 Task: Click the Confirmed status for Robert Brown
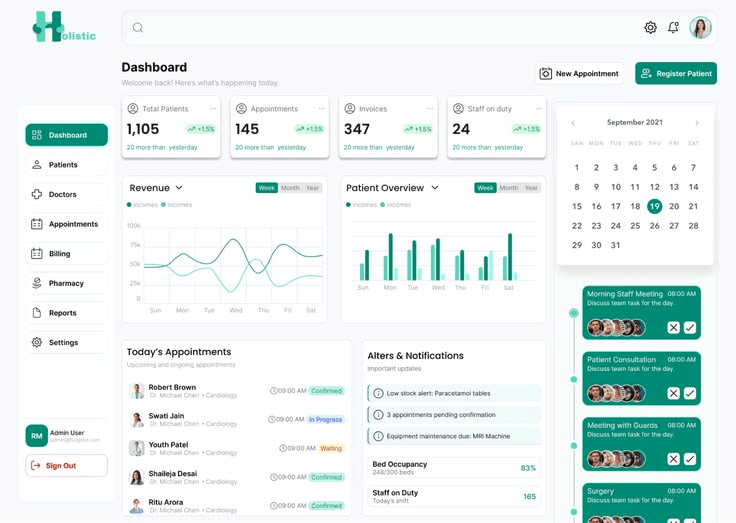[326, 391]
